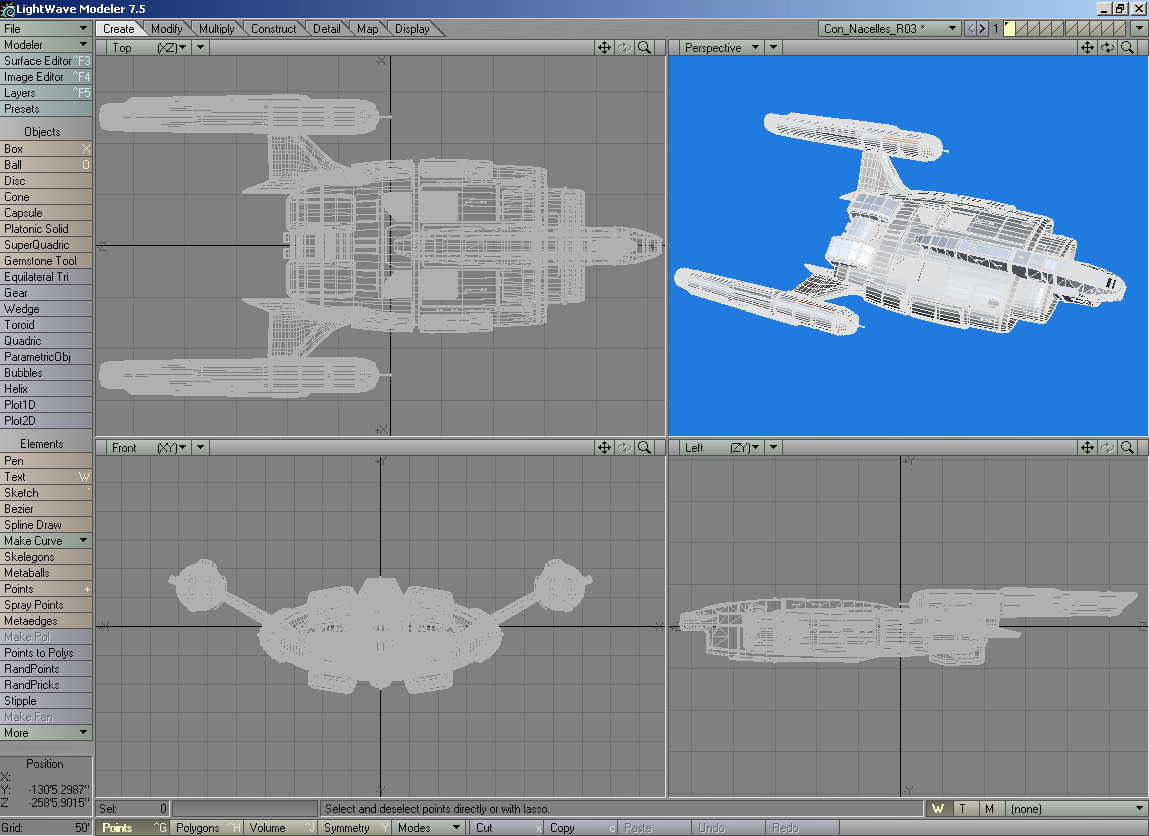Select the W weight map button
This screenshot has width=1149, height=836.
pos(938,809)
